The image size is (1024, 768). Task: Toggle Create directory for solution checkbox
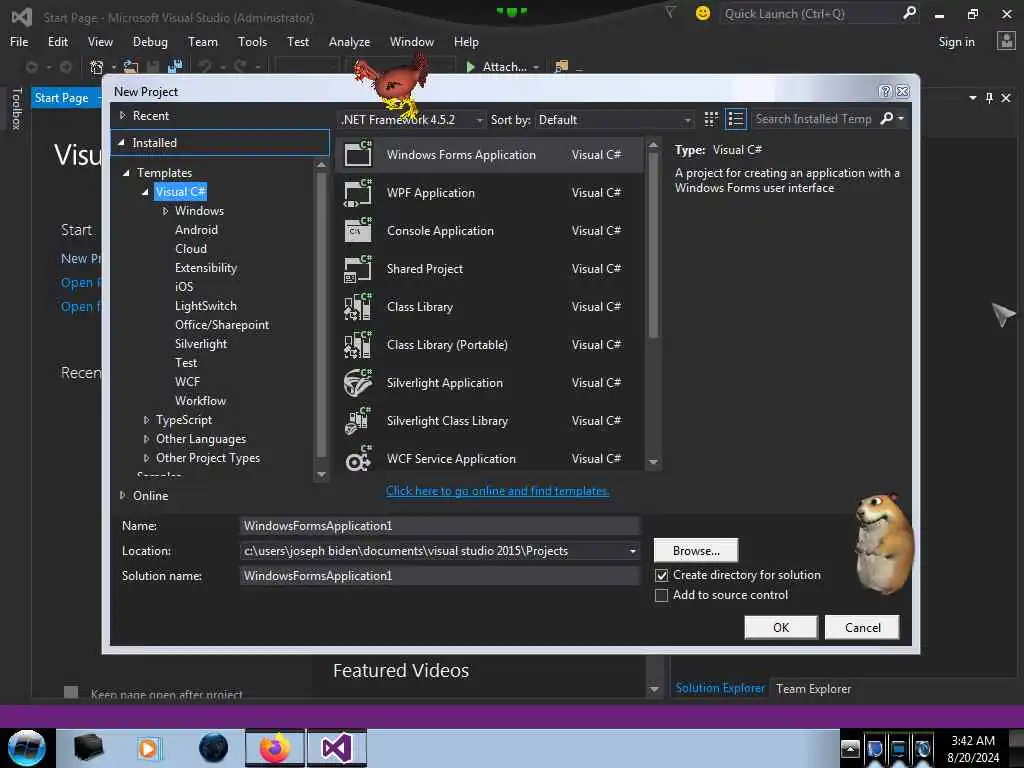click(662, 575)
